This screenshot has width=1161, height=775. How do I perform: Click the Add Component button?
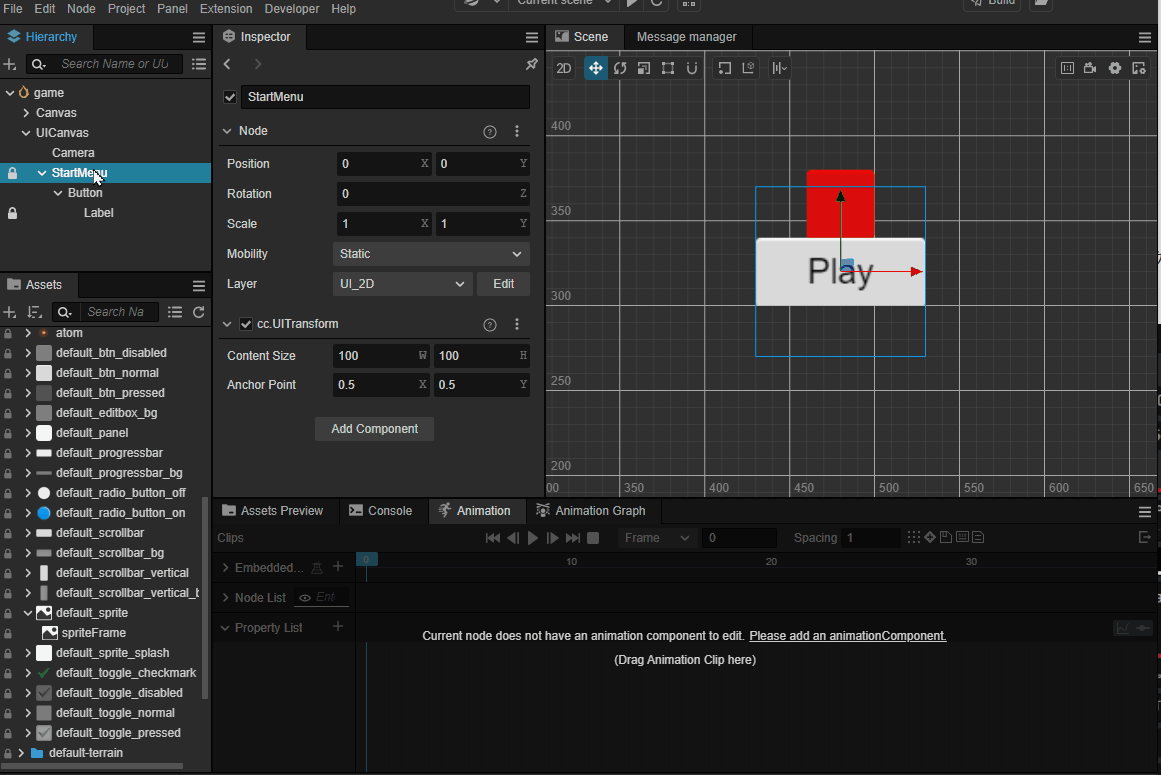[x=374, y=429]
